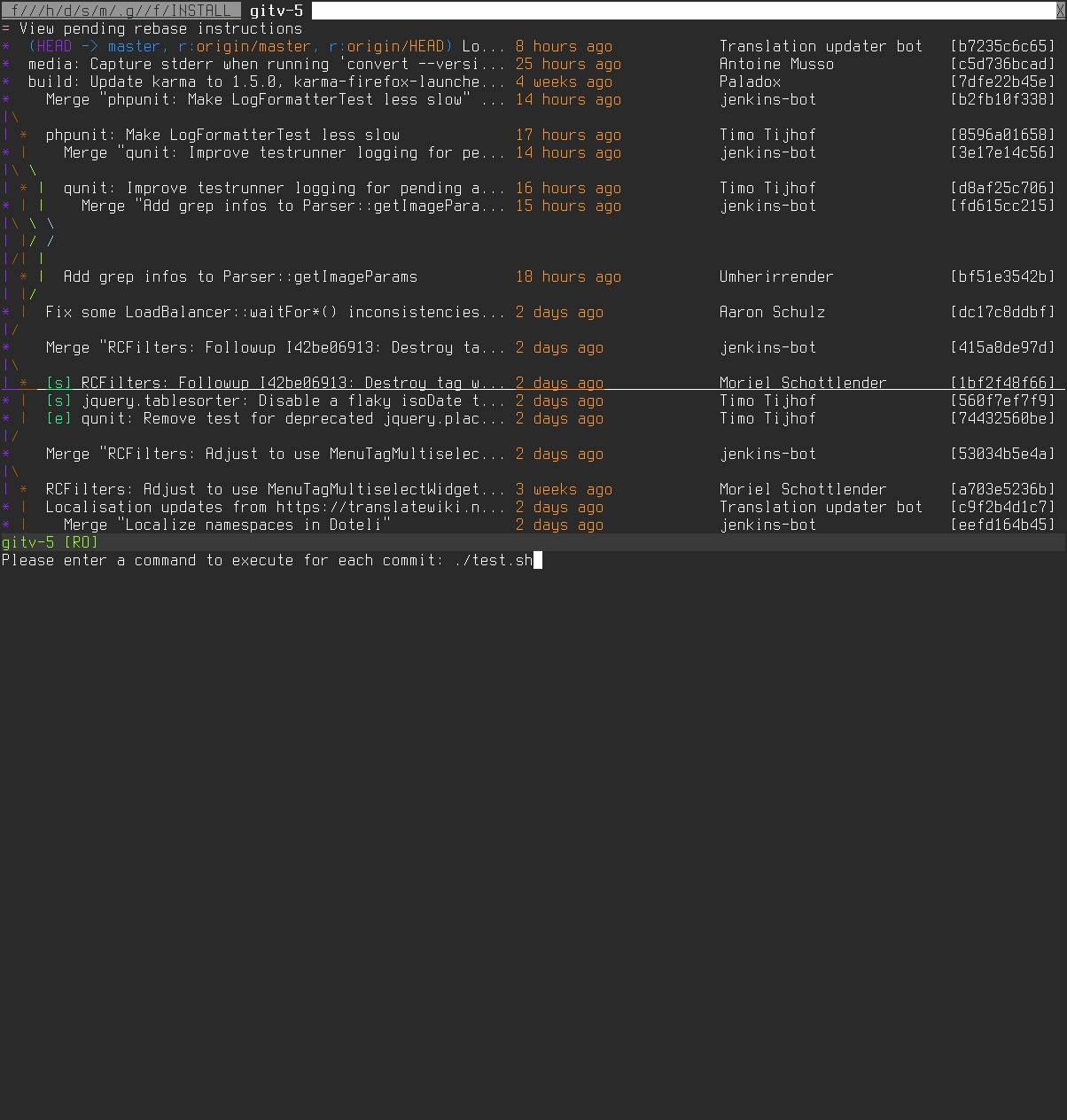
Task: Select [e] qunit remove deprecated test commit
Action: [533, 418]
